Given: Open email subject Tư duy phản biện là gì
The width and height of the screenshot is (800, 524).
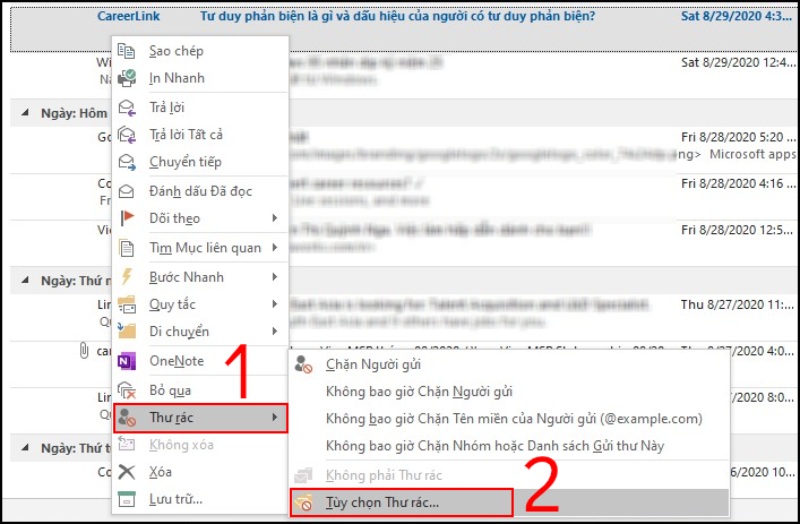Looking at the screenshot, I should click(397, 16).
